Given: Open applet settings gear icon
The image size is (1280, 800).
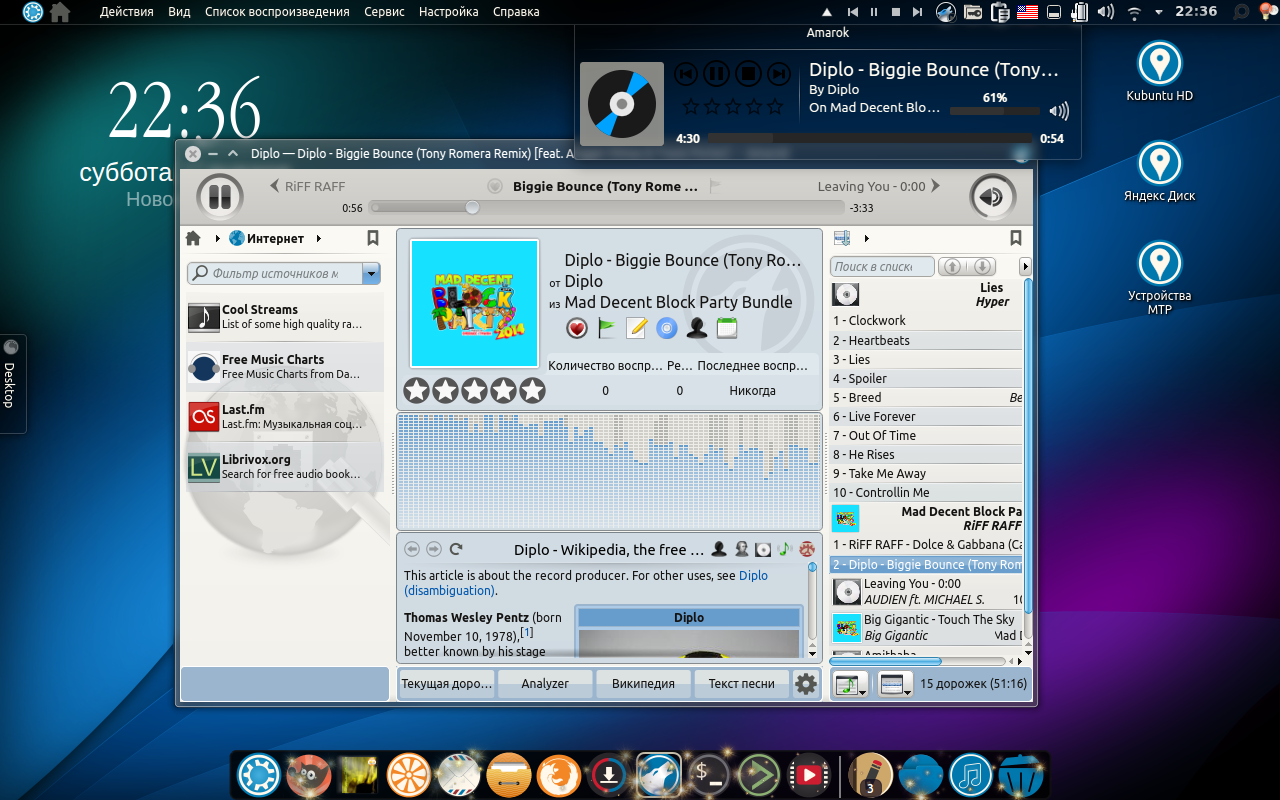Looking at the screenshot, I should pyautogui.click(x=806, y=684).
